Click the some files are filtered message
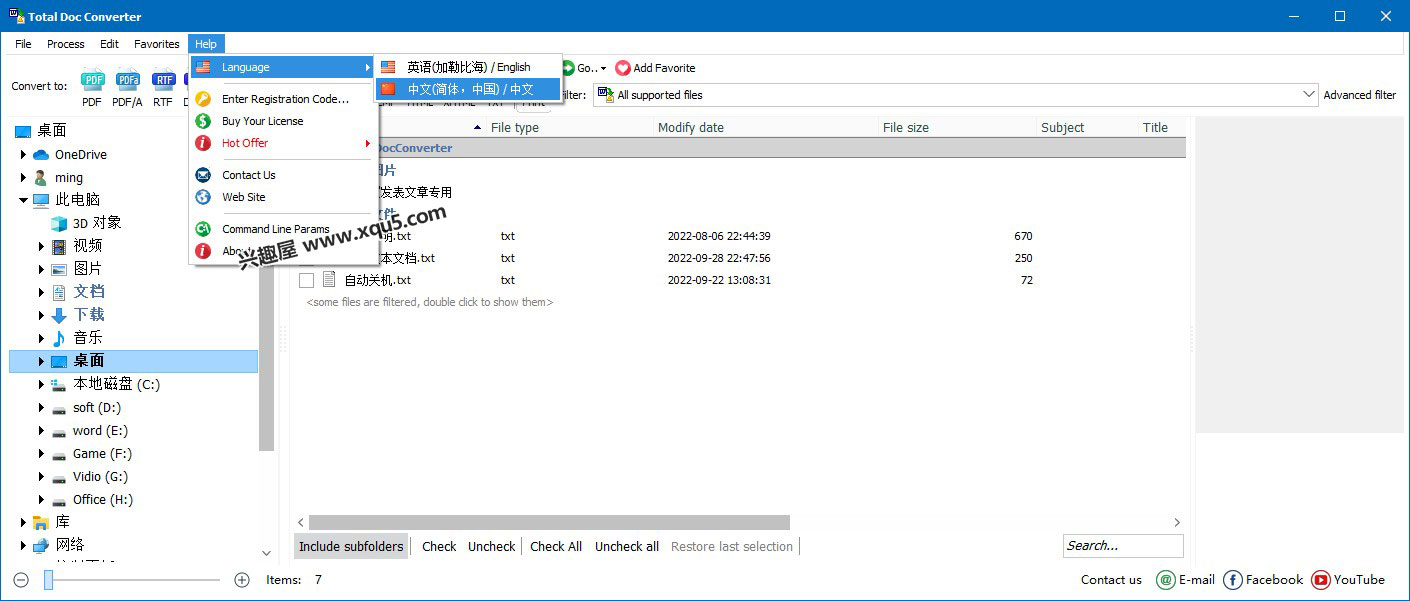Viewport: 1410px width, 601px height. click(x=430, y=302)
